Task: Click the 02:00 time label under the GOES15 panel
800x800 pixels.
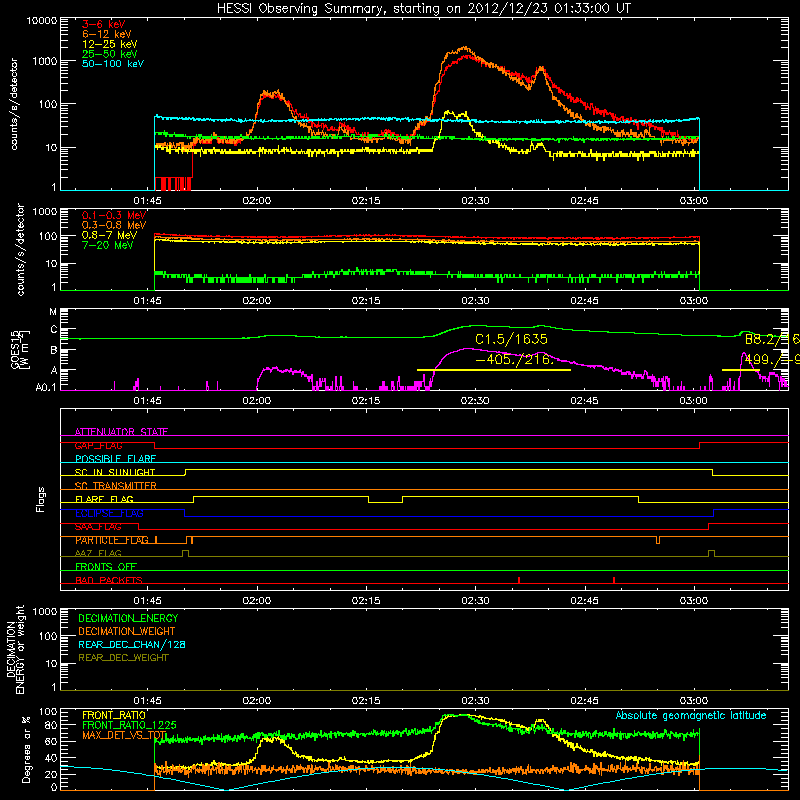Action: [257, 401]
